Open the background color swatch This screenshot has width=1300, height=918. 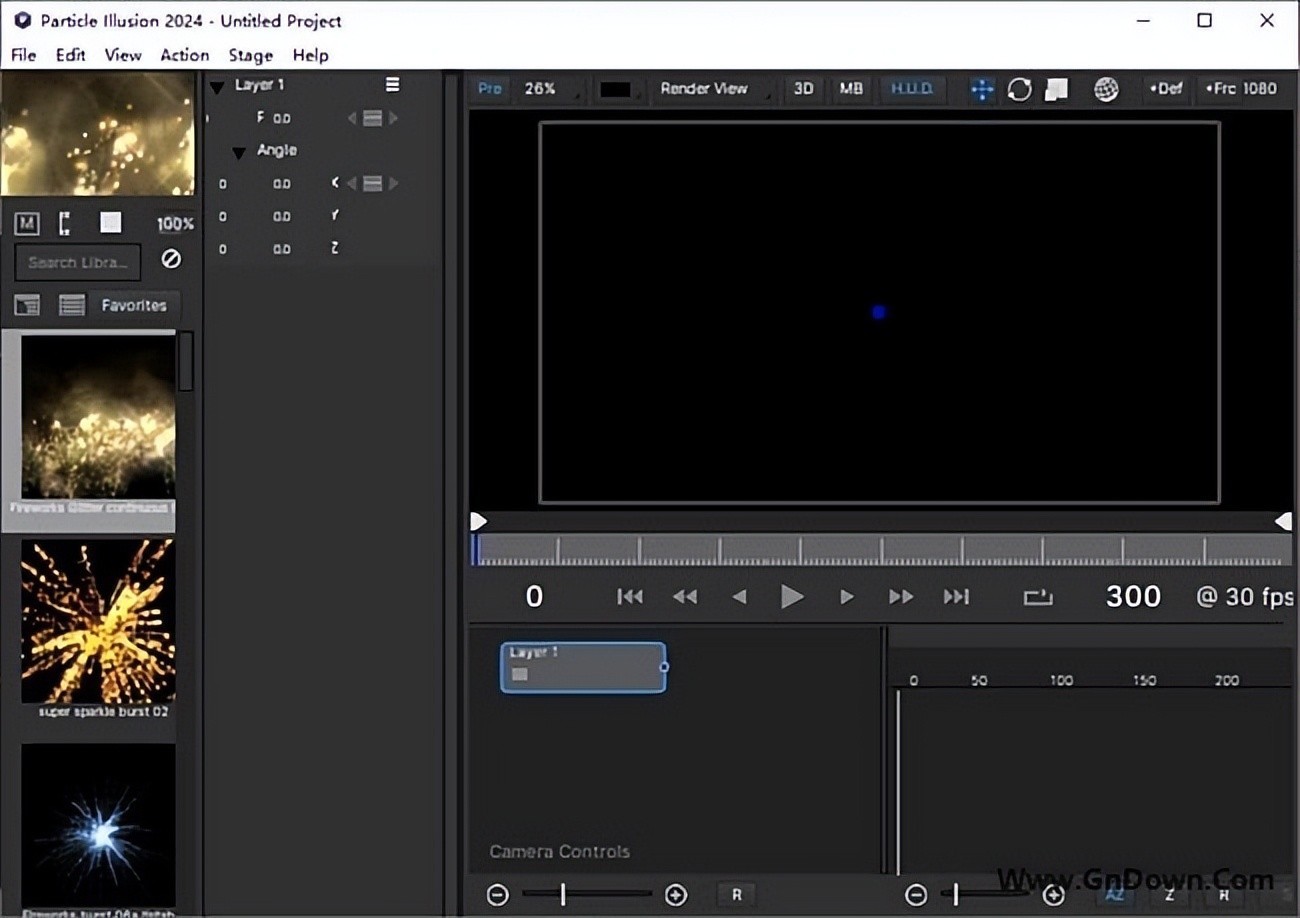(616, 90)
